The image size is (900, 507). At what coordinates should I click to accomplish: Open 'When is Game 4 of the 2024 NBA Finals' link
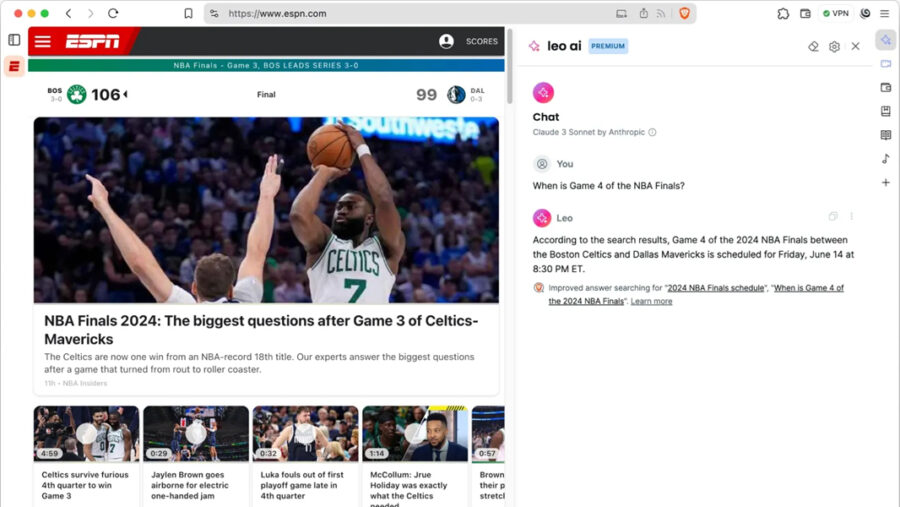pyautogui.click(x=696, y=295)
